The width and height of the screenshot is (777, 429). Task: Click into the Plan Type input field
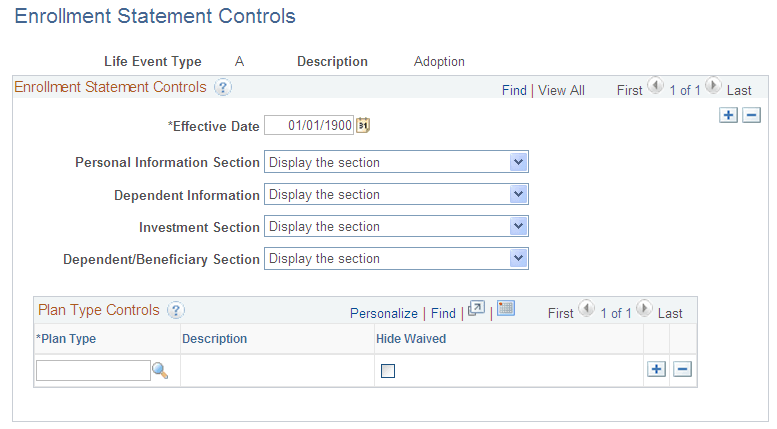click(x=93, y=371)
